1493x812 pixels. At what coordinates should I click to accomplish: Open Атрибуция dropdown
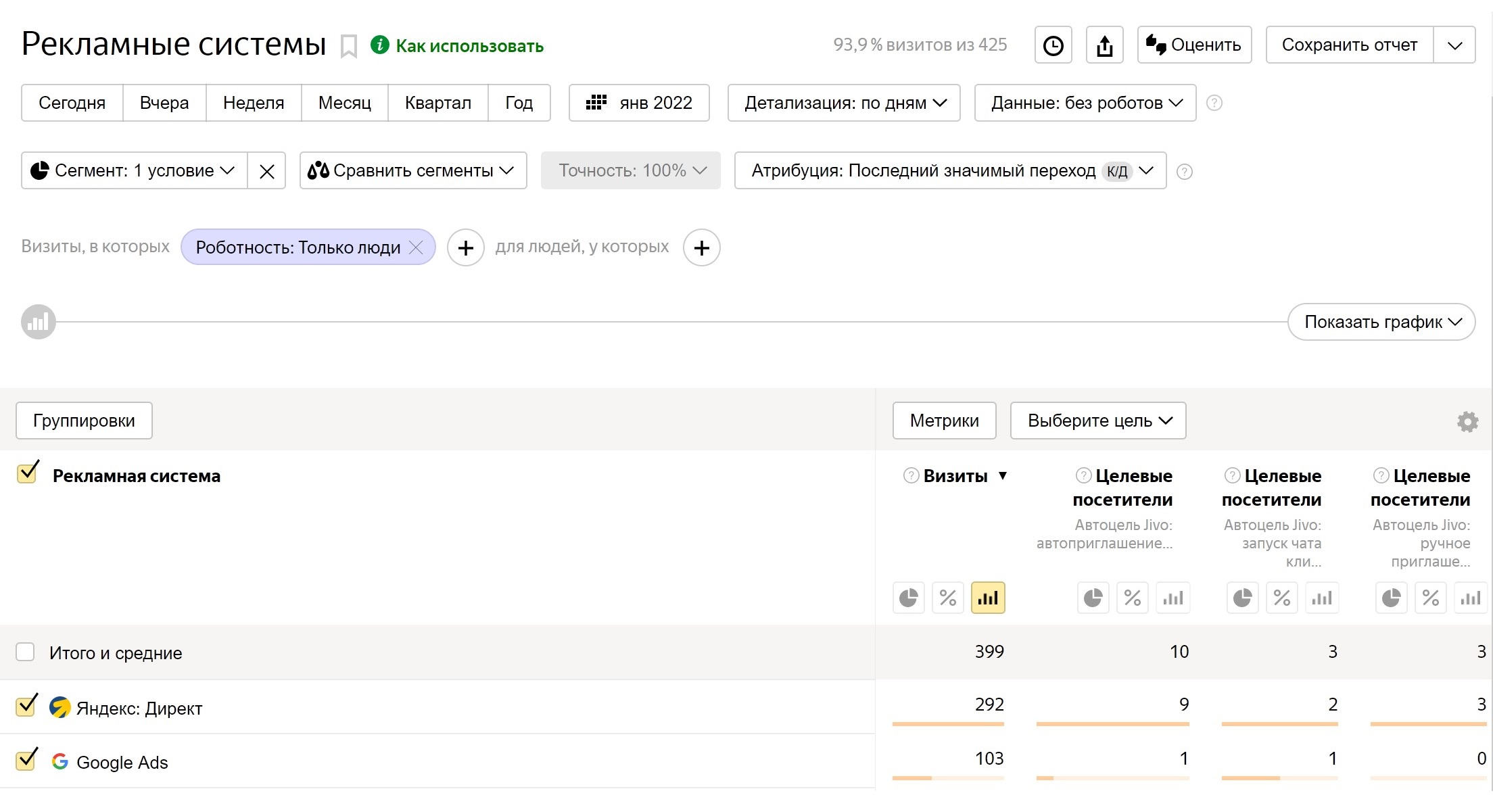951,171
